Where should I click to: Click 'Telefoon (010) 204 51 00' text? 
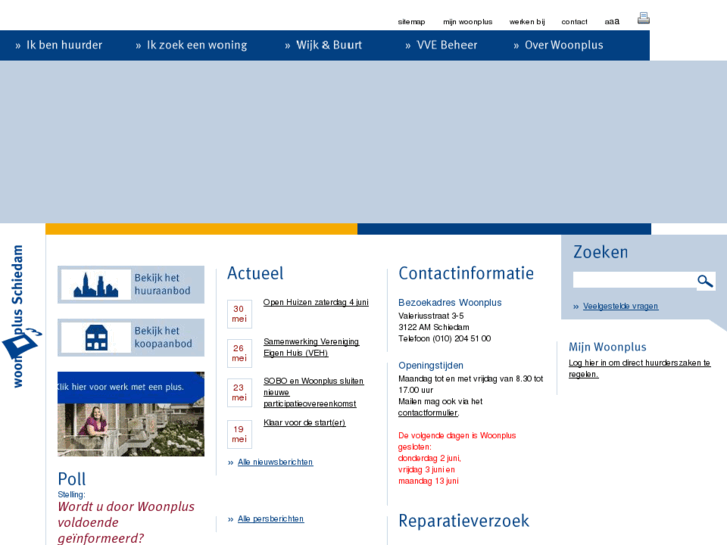click(x=444, y=339)
